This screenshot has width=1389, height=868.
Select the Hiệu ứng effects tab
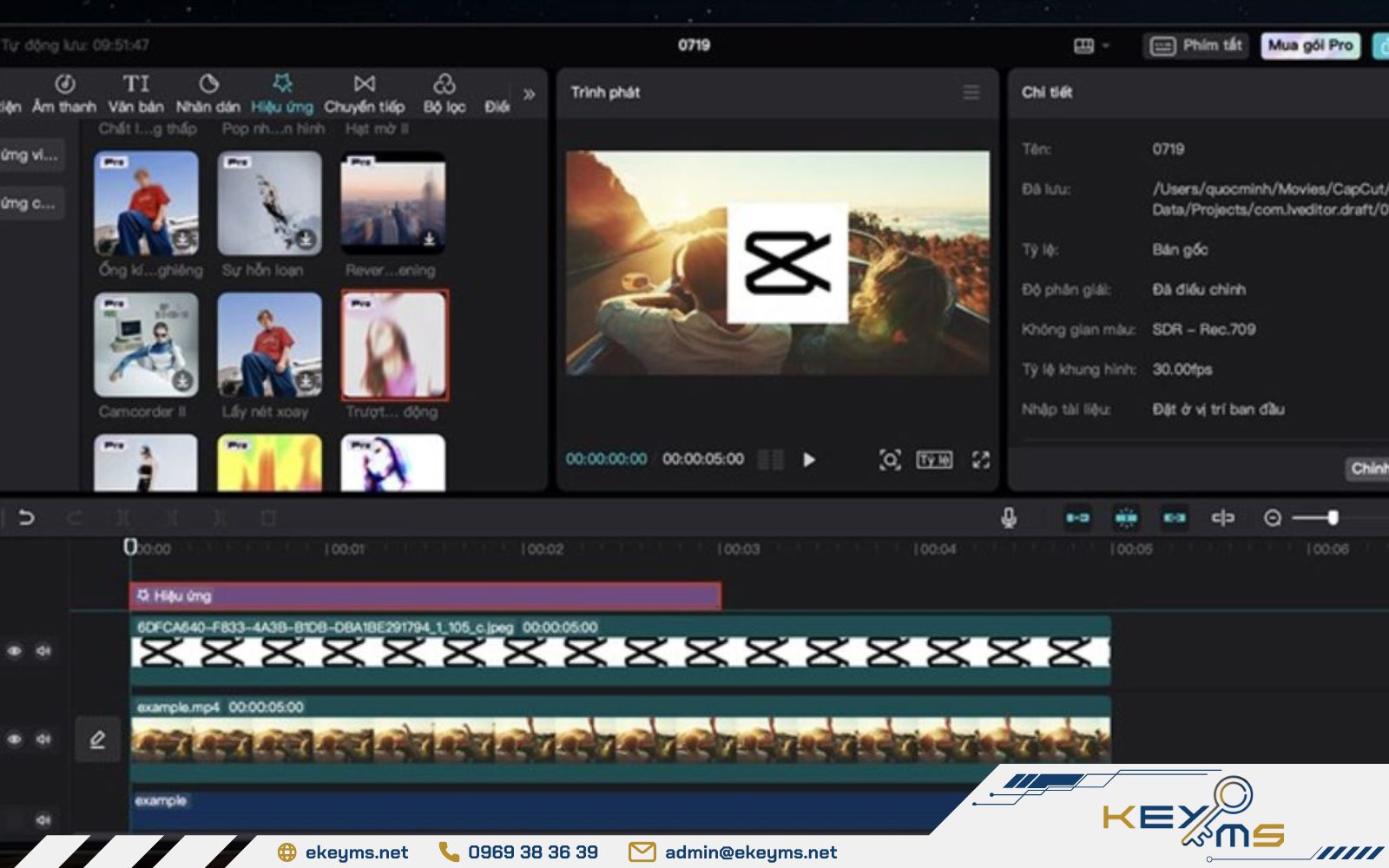point(282,94)
